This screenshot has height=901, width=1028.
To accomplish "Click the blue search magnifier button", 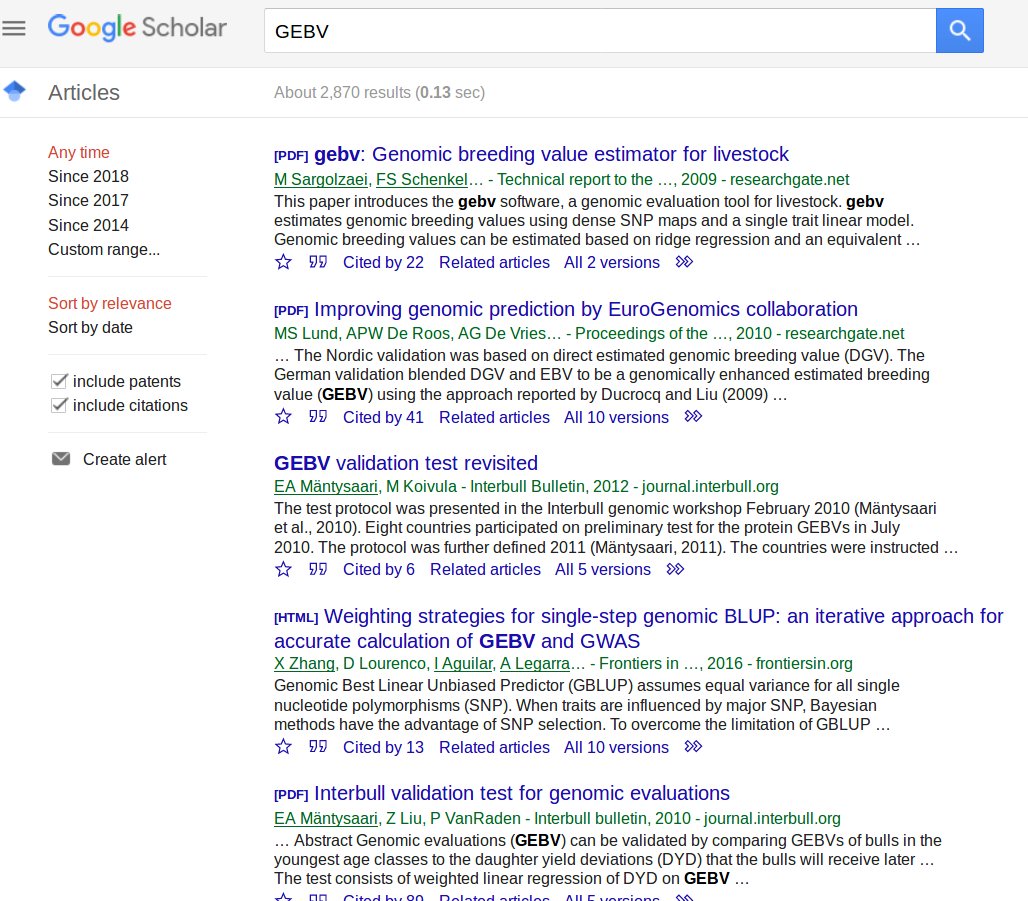I will click(x=959, y=30).
